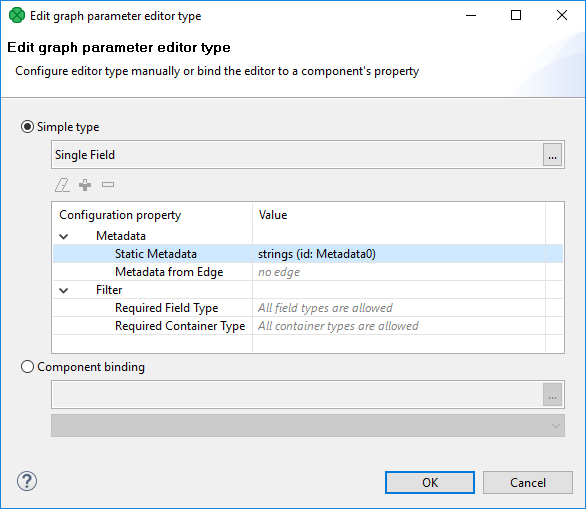
Task: Select the Metadata from Edge row
Action: [308, 272]
